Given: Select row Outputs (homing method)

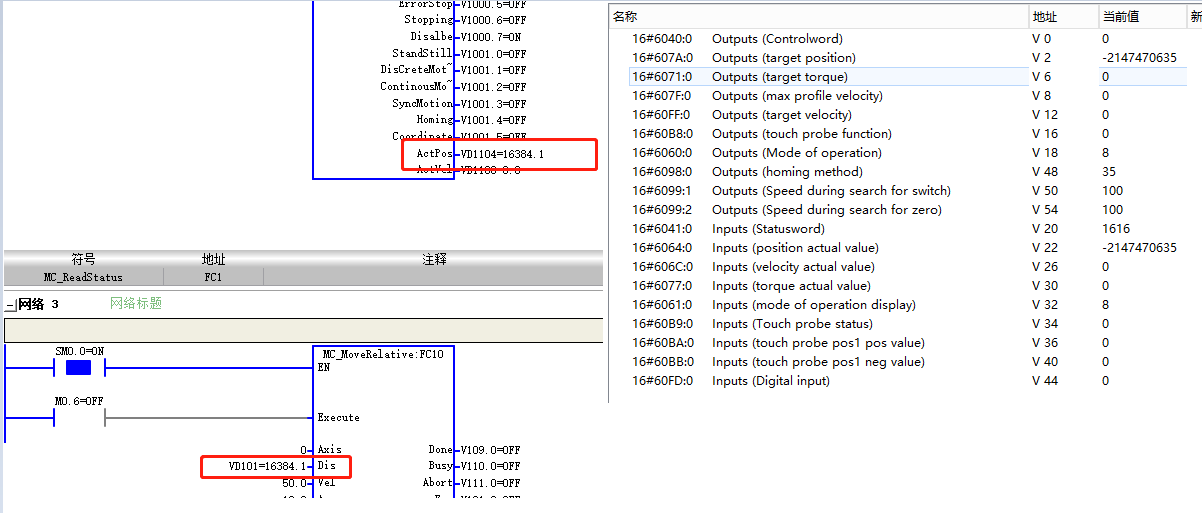Looking at the screenshot, I should tap(905, 172).
